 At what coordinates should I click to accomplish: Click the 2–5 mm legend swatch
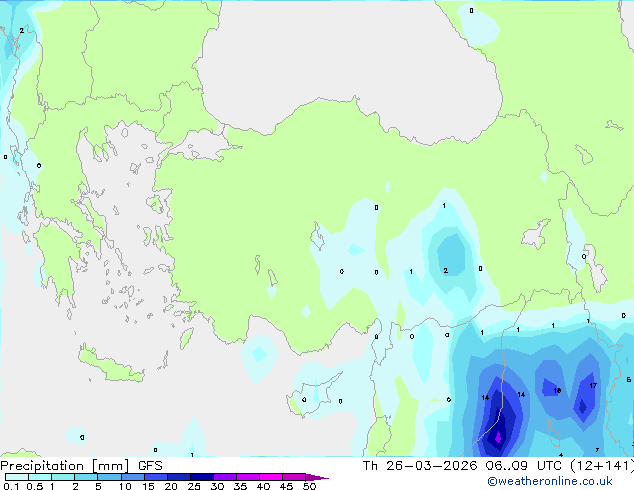click(x=86, y=477)
